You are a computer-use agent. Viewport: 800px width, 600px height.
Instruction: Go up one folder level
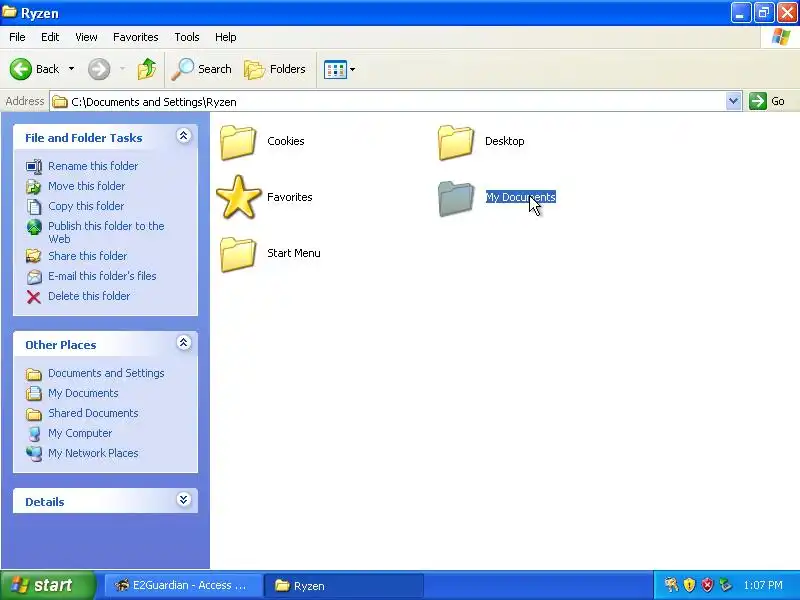[x=147, y=69]
